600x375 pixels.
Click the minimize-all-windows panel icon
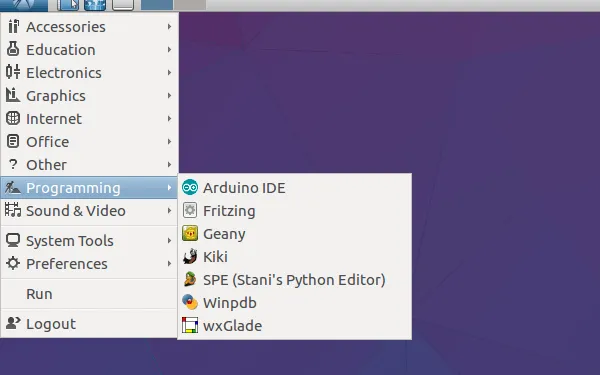pyautogui.click(x=123, y=5)
